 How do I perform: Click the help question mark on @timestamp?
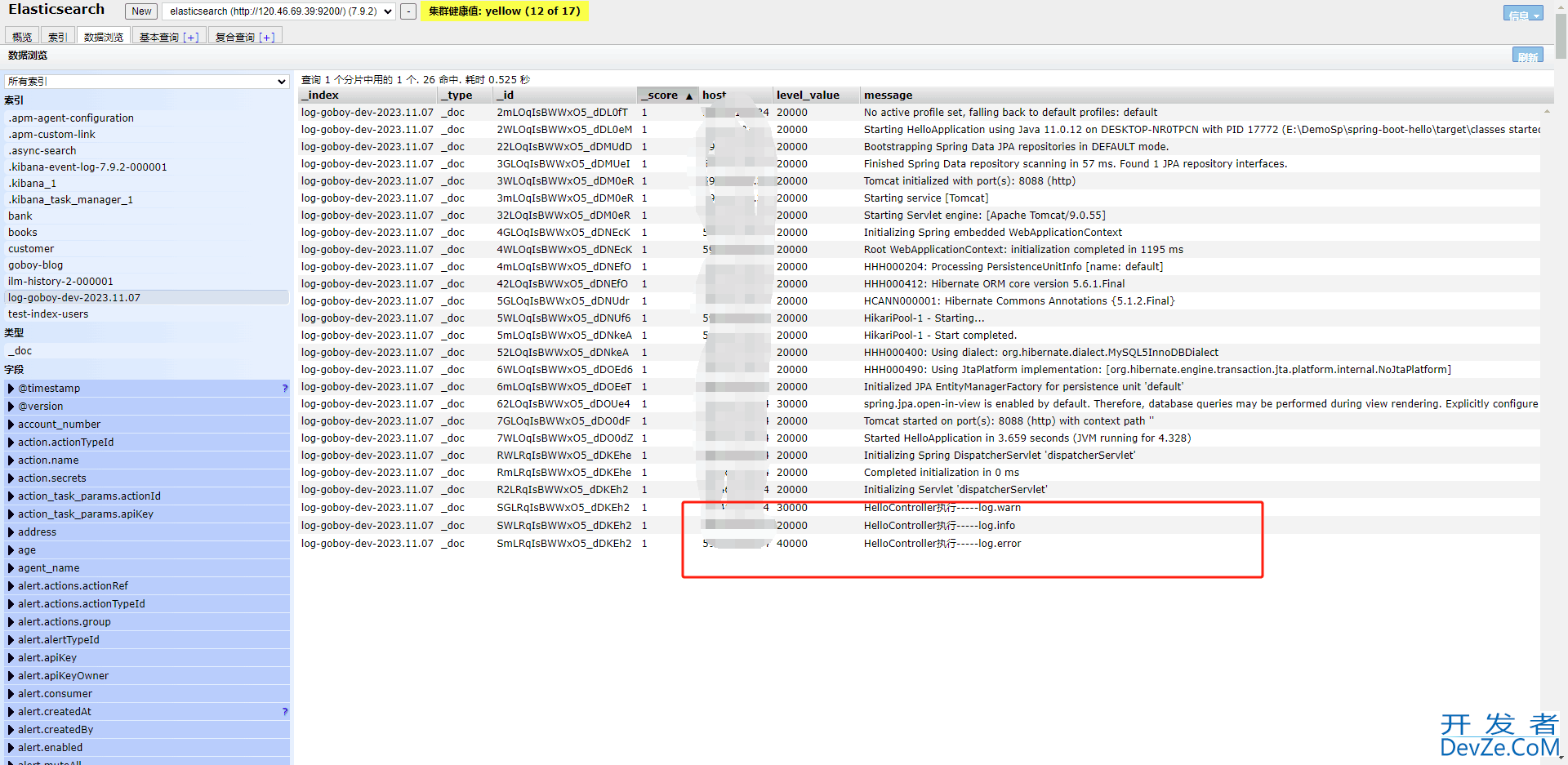tap(284, 389)
